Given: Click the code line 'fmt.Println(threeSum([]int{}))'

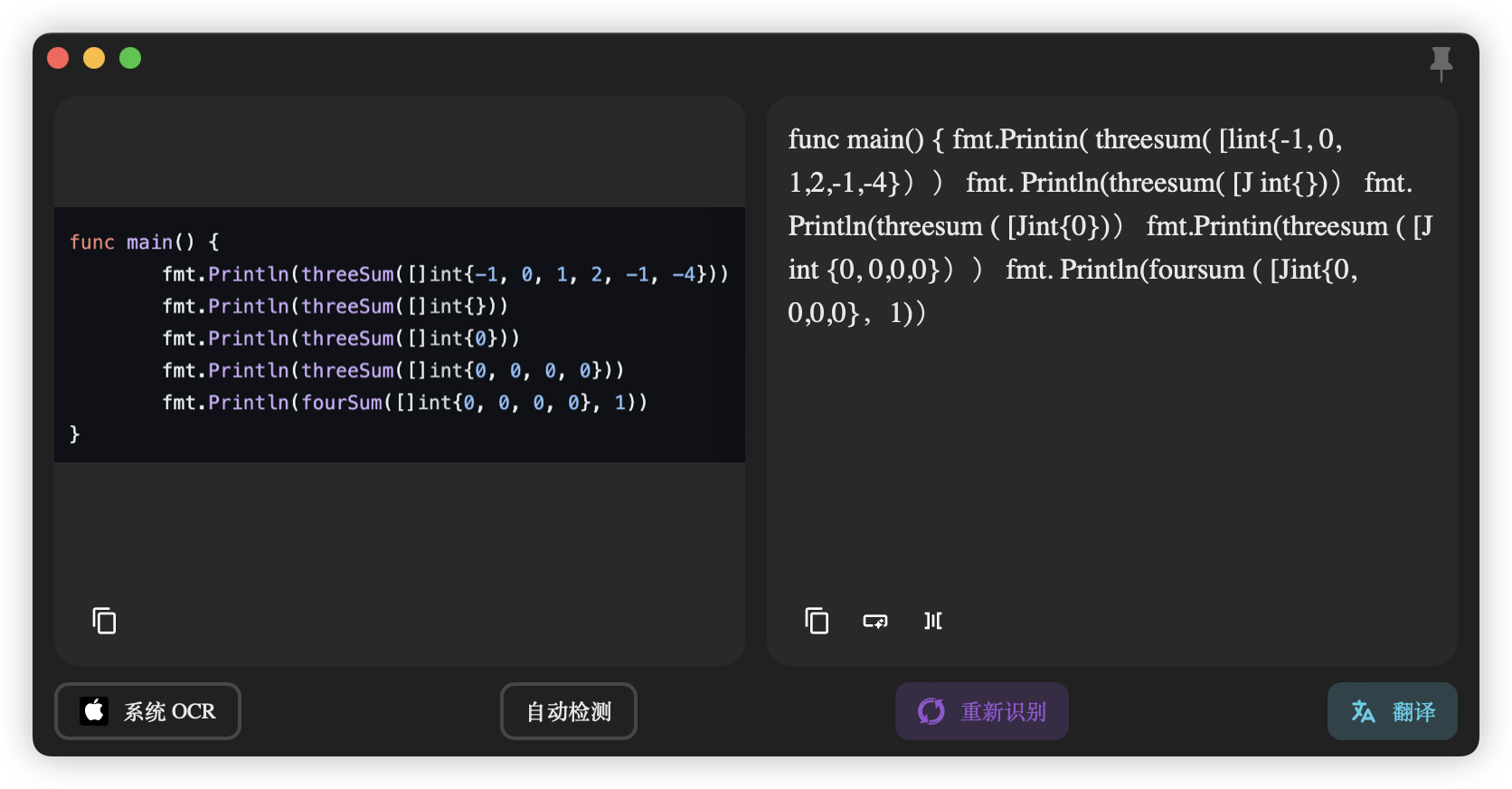Looking at the screenshot, I should click(x=335, y=307).
